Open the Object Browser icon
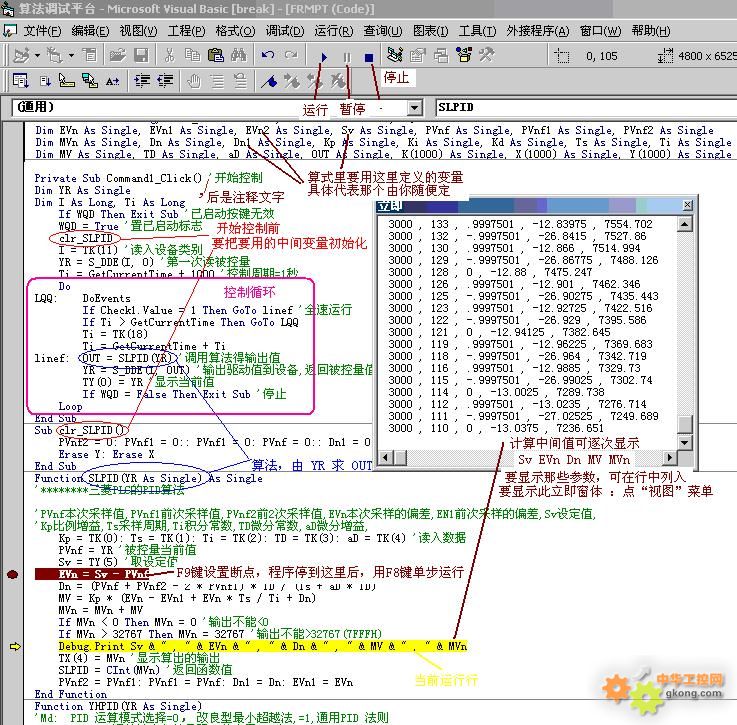Image resolution: width=737 pixels, height=725 pixels. 464,55
